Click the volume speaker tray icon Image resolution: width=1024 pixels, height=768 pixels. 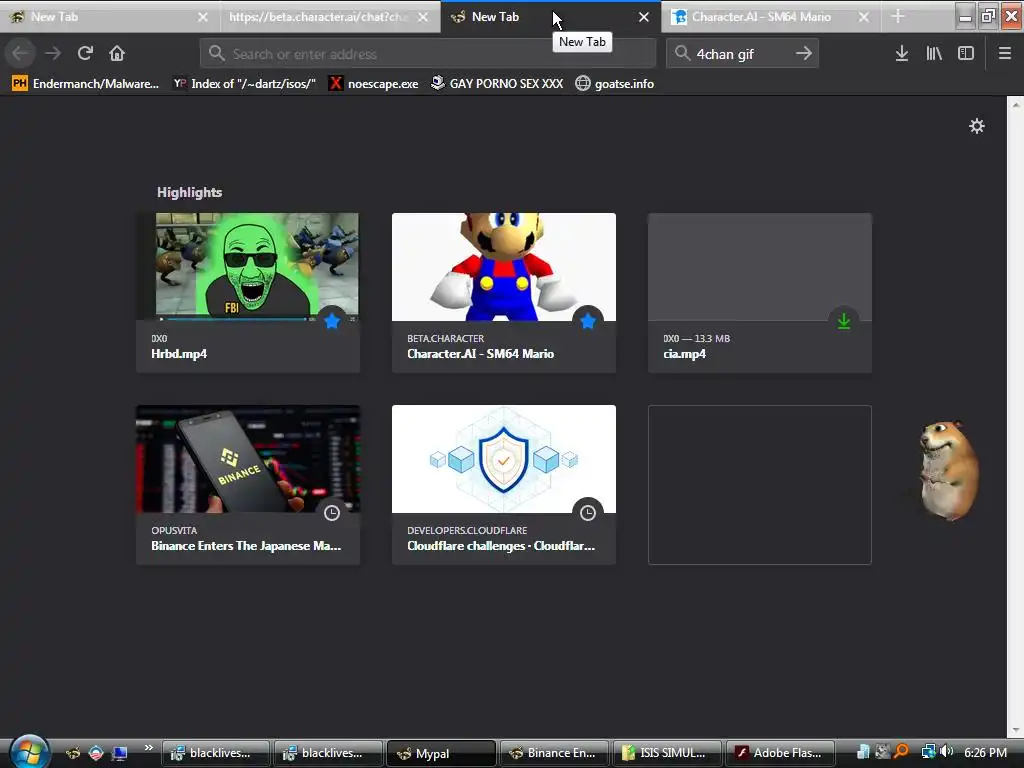[x=947, y=752]
